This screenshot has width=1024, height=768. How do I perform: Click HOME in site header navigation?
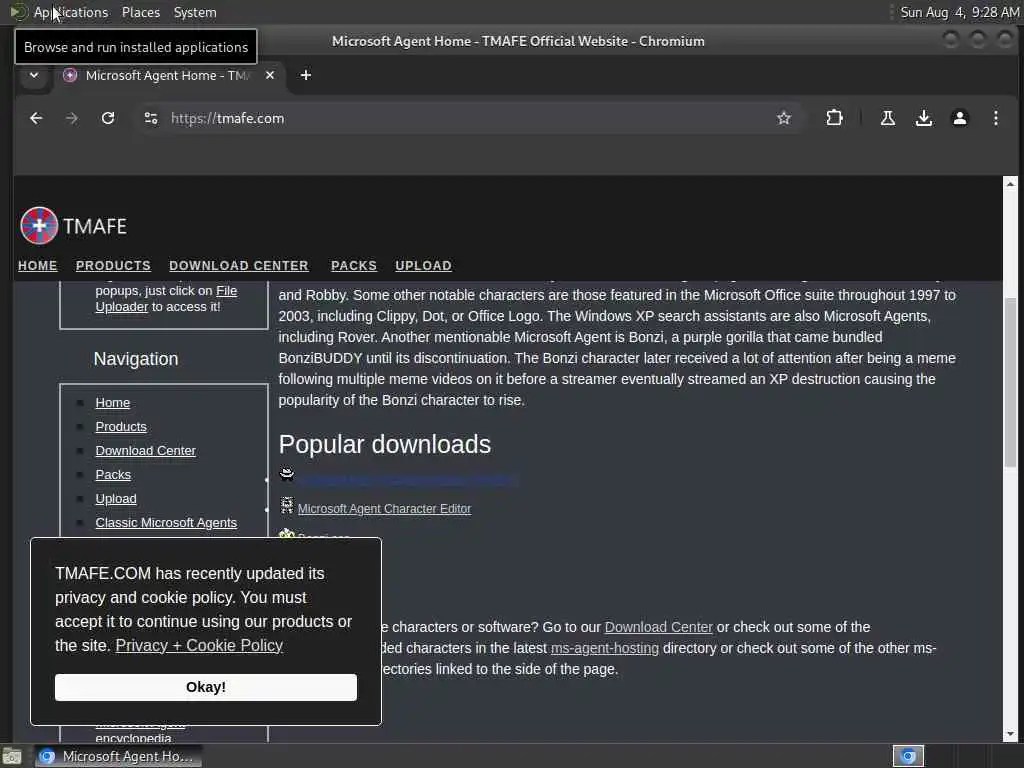pos(38,266)
